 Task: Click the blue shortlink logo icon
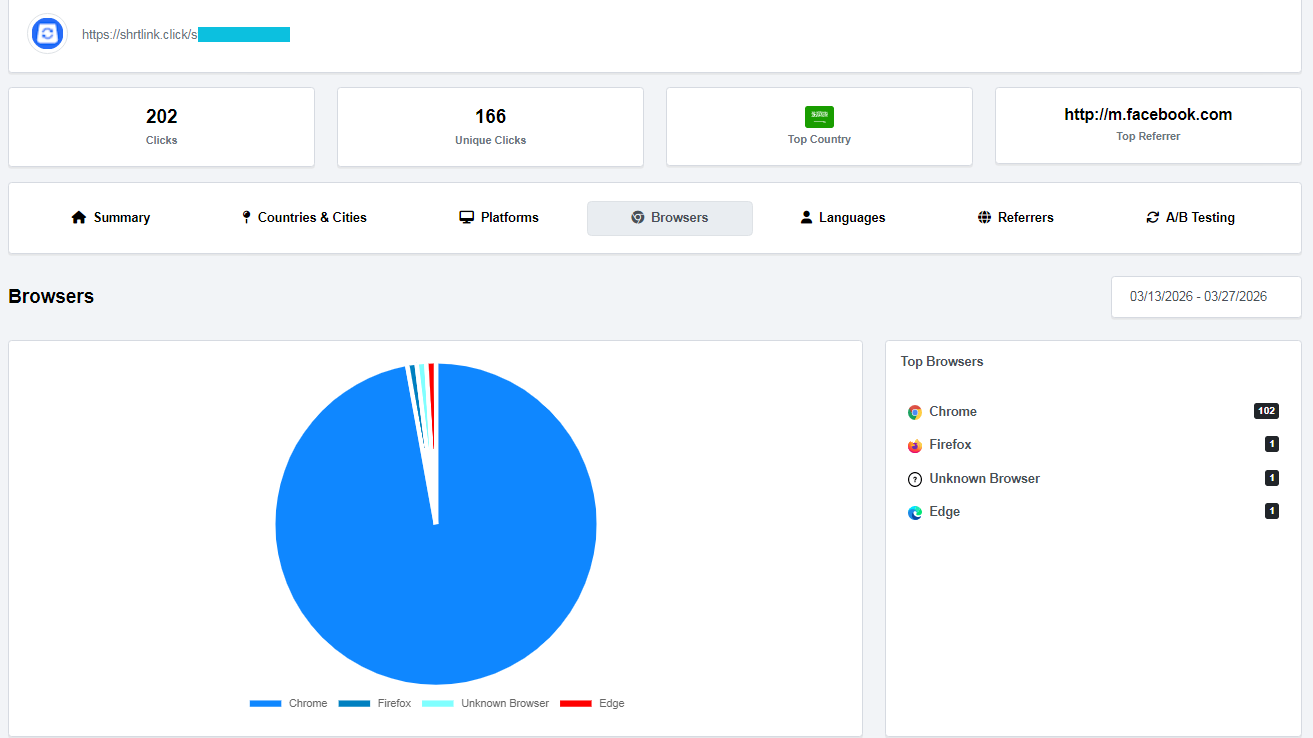[x=47, y=34]
